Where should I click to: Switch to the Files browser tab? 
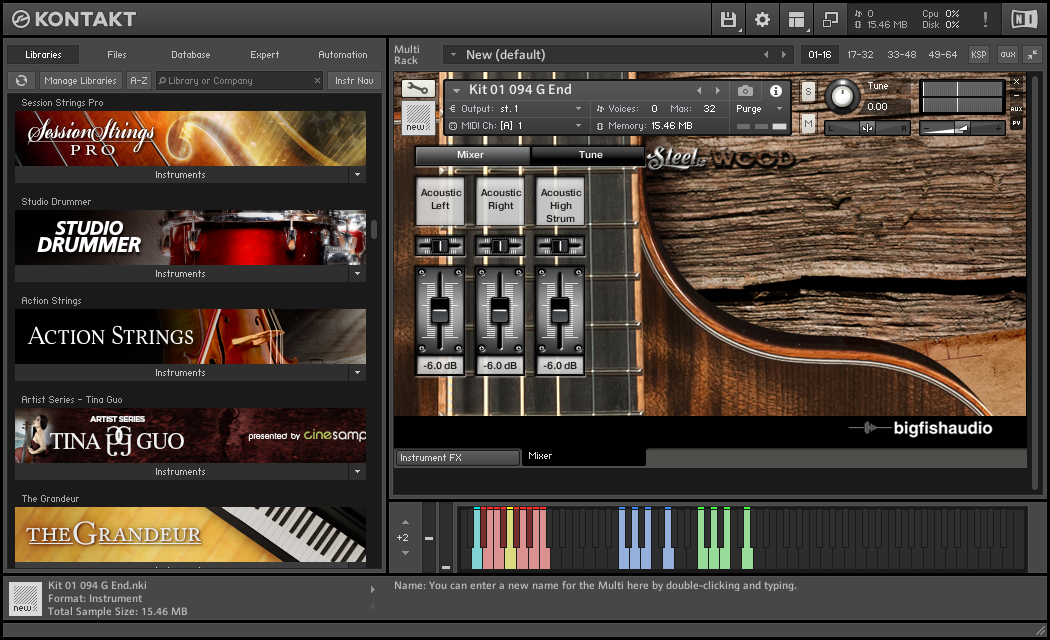(x=117, y=55)
